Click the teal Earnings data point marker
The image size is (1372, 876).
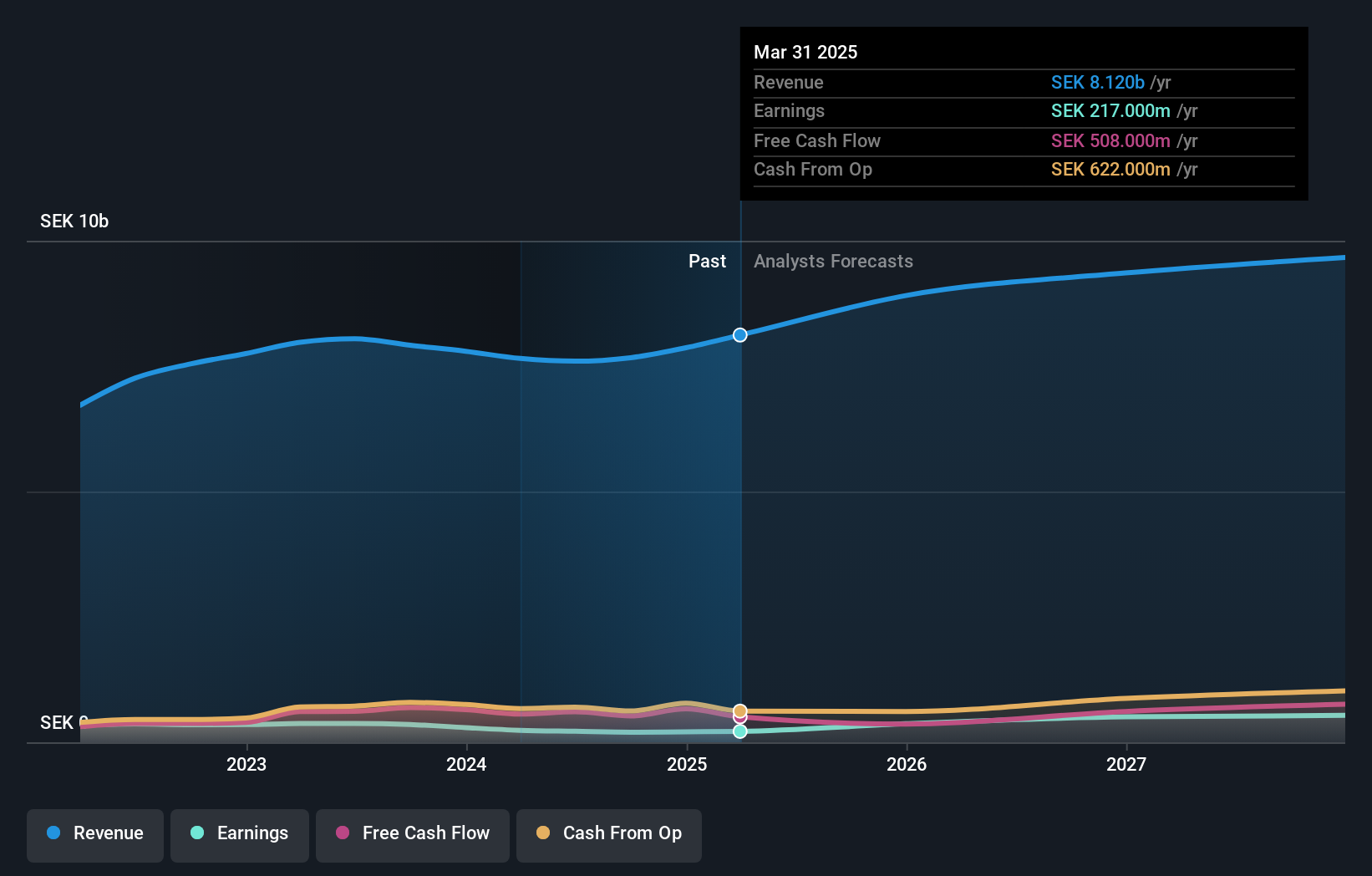740,731
